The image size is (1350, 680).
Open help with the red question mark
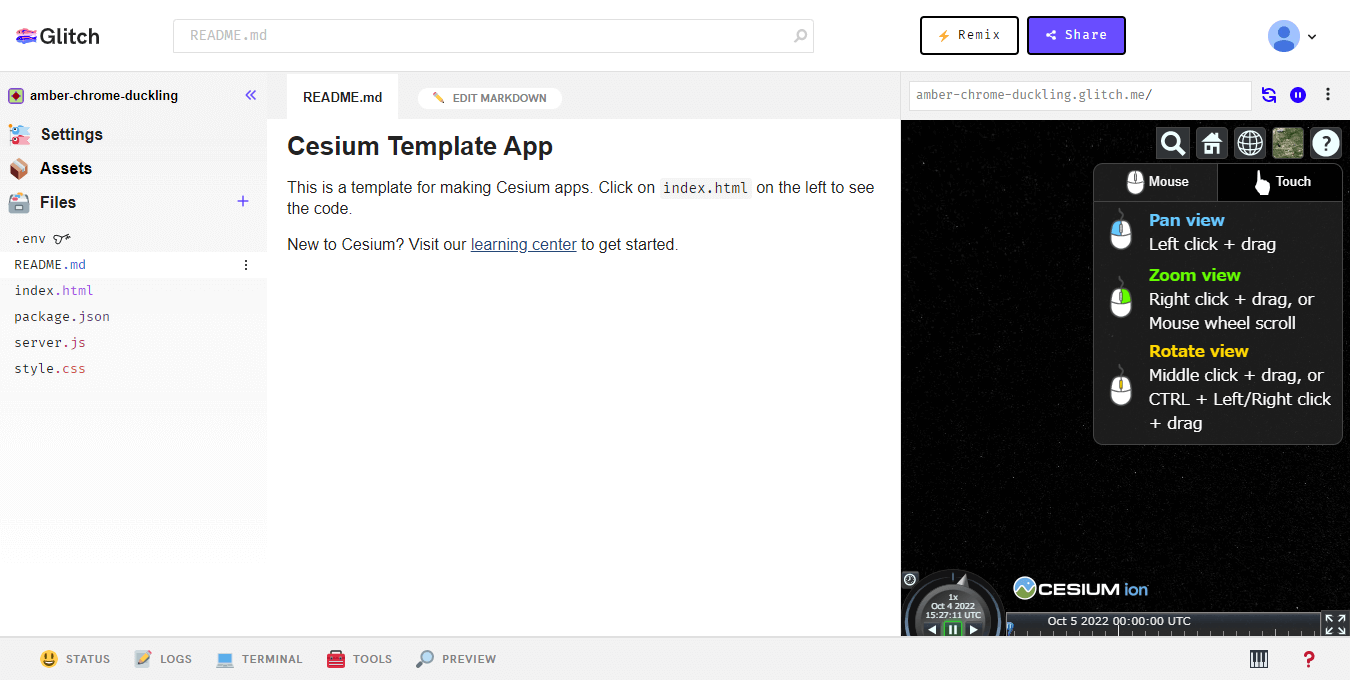(1308, 659)
